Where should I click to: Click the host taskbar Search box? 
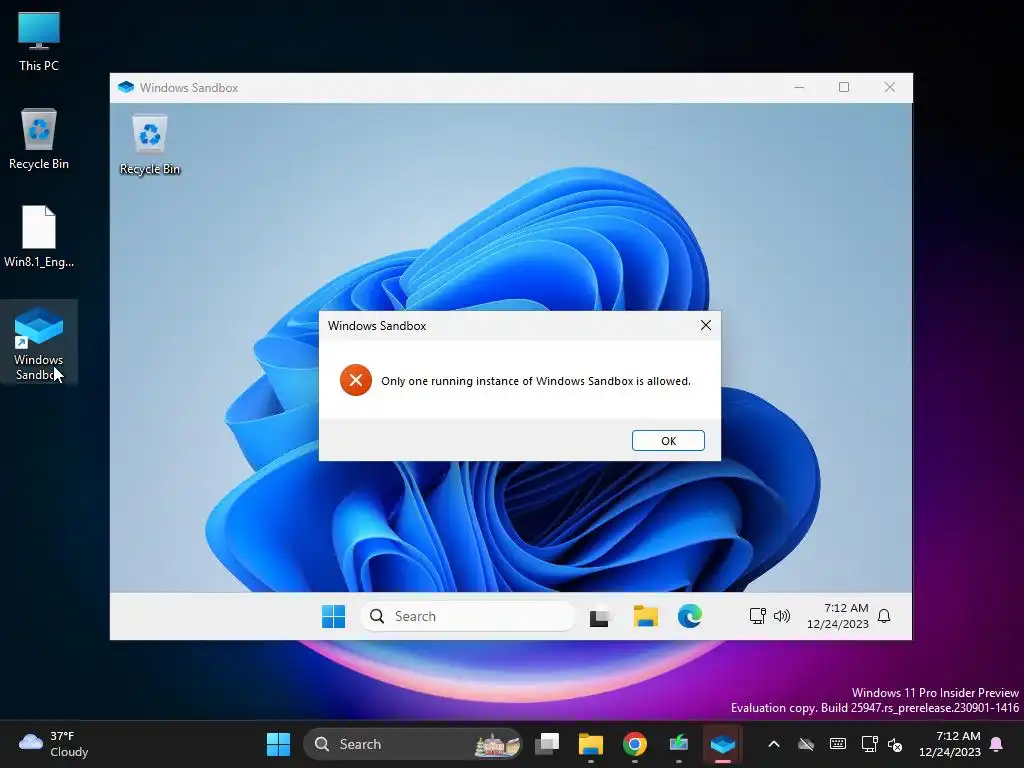click(x=413, y=744)
